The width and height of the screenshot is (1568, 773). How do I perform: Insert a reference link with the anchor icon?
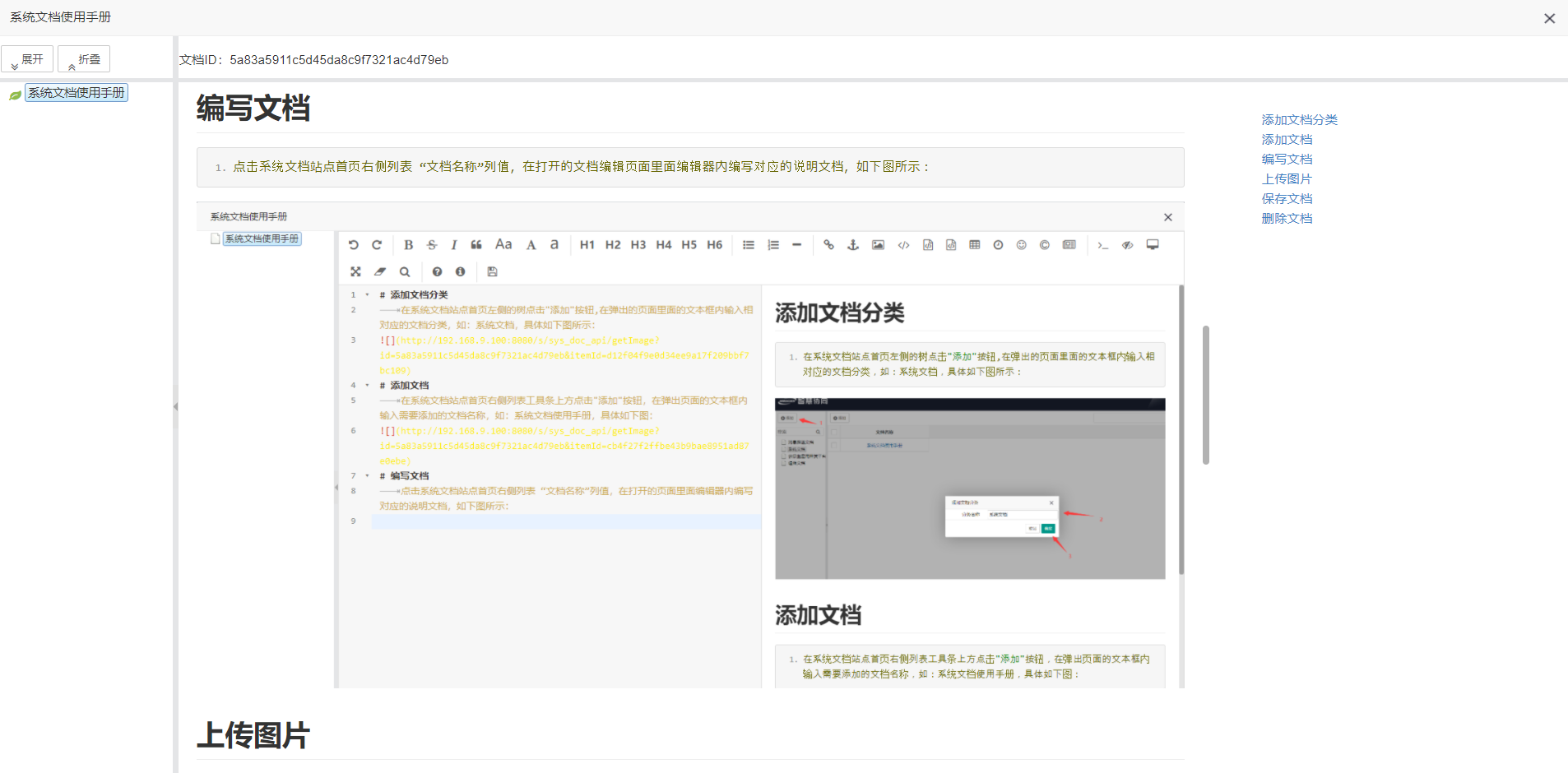coord(853,245)
